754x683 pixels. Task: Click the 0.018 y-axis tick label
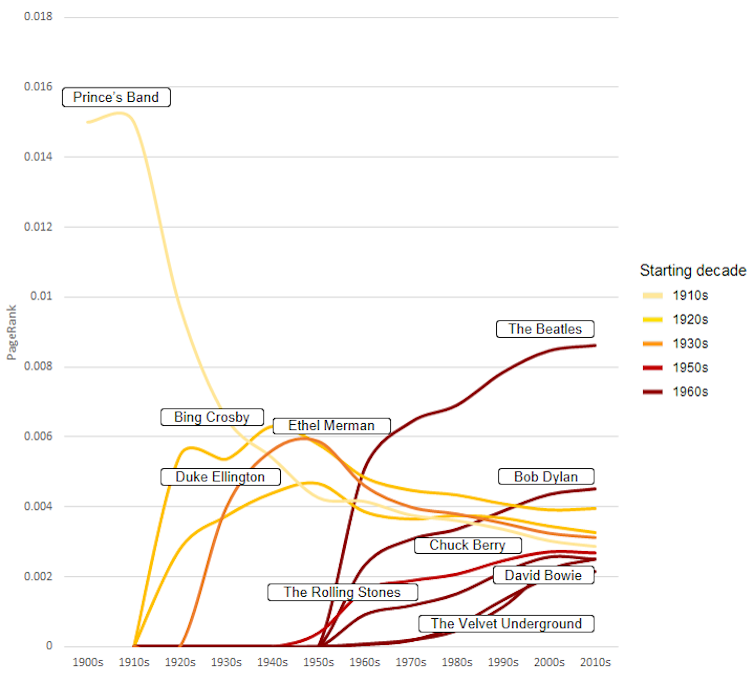(38, 18)
